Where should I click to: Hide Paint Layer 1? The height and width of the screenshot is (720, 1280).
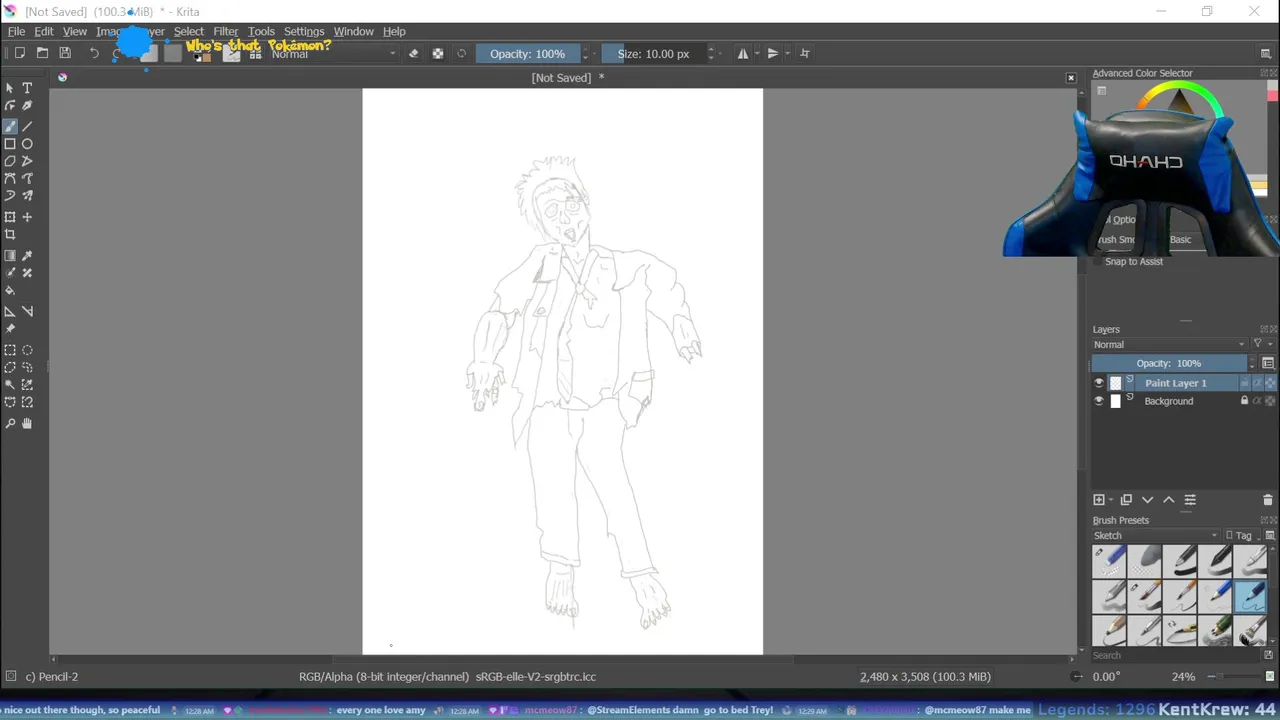coord(1099,383)
